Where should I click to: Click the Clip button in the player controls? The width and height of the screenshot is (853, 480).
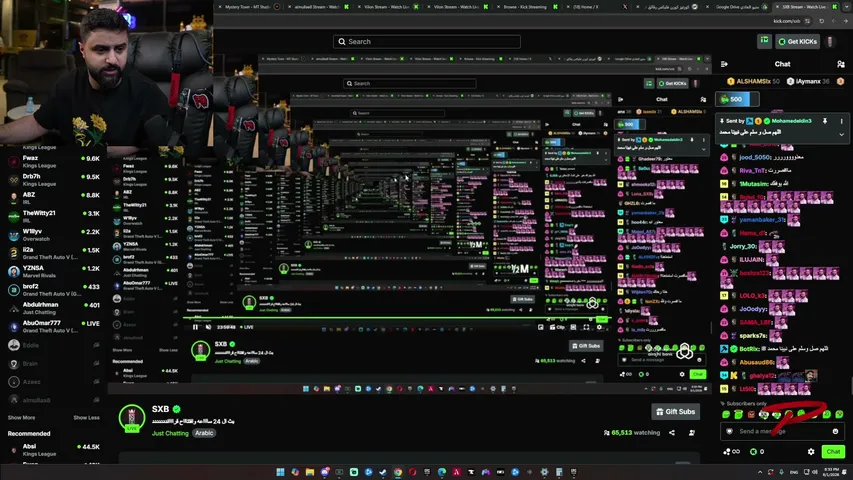558,327
